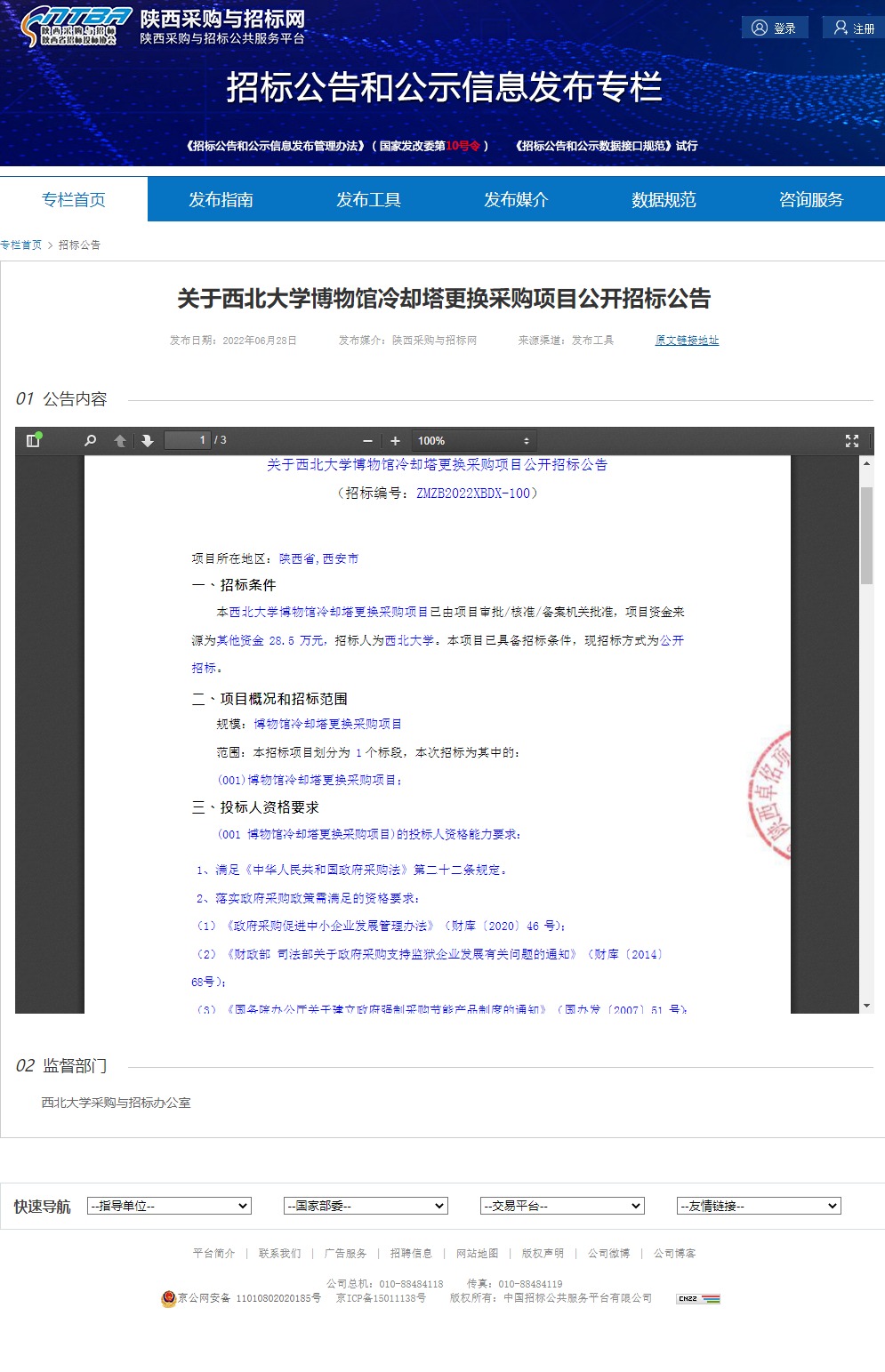Click the PDF page number field
885x1372 pixels.
(x=188, y=440)
